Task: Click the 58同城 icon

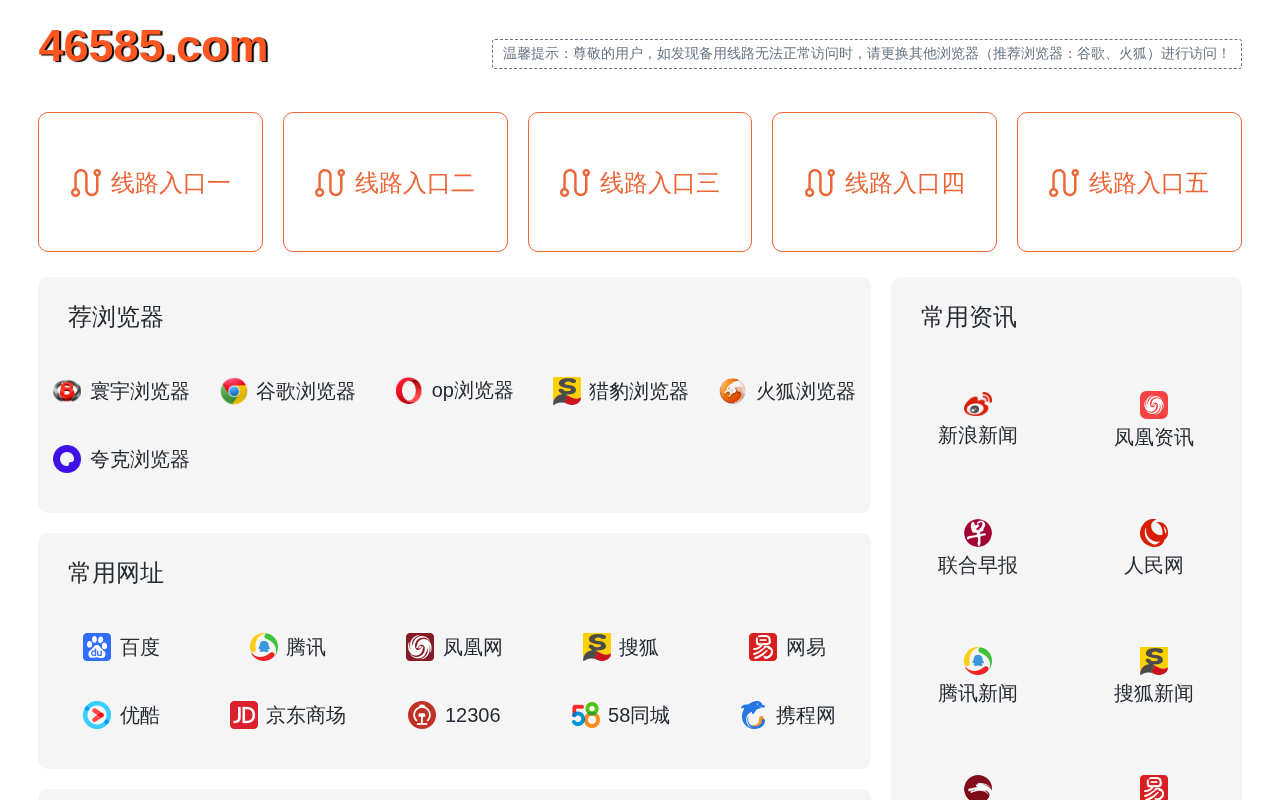Action: tap(586, 715)
